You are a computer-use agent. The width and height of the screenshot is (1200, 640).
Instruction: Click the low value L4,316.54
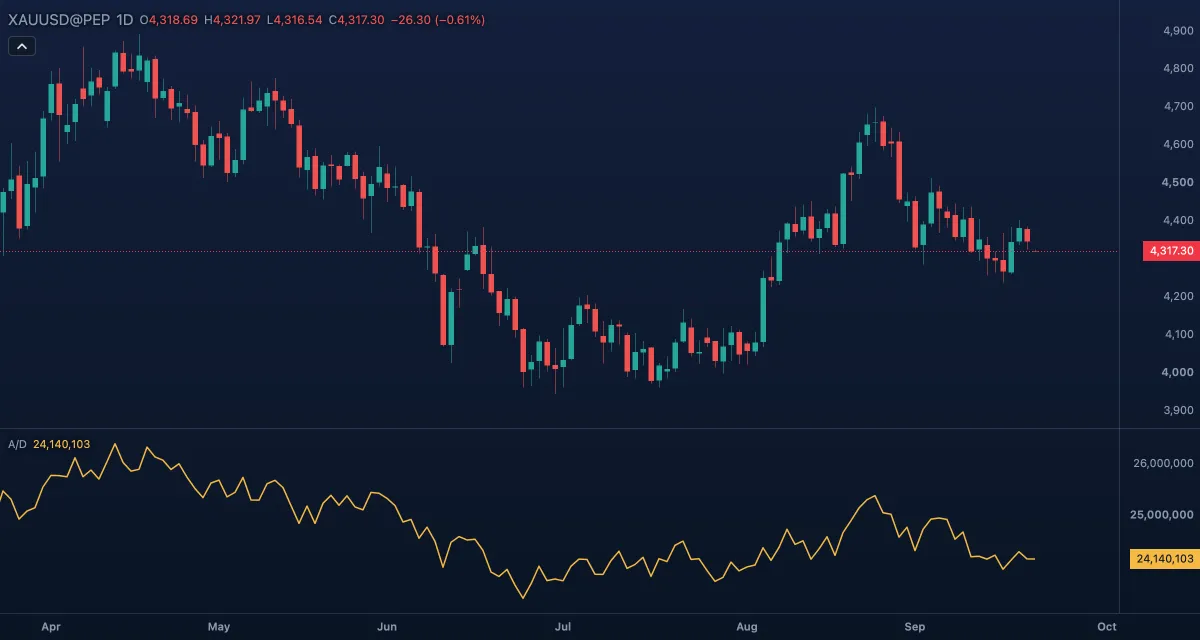tap(294, 19)
